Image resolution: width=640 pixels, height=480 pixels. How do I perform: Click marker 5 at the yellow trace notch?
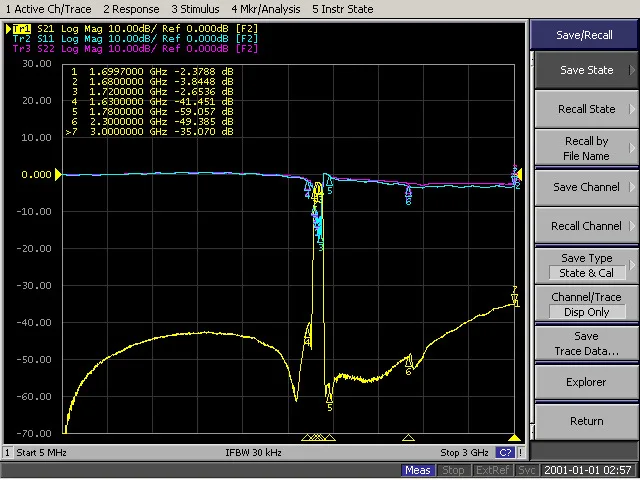329,397
